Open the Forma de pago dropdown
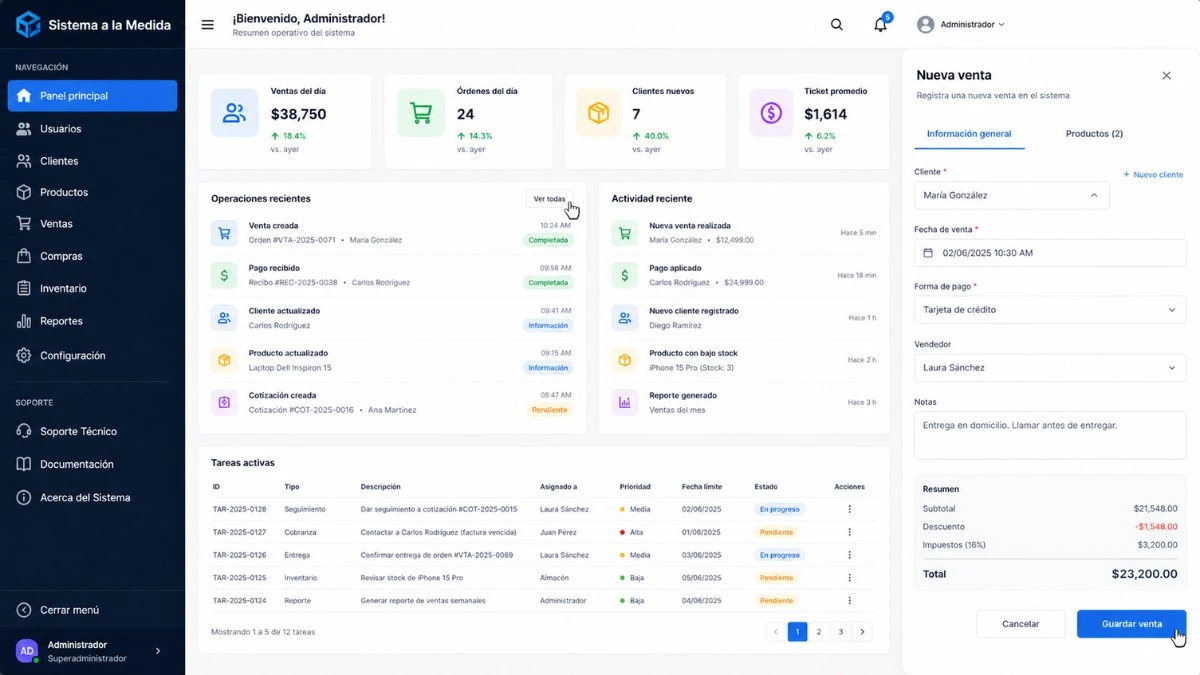Screen dimensions: 1200x675 coord(1049,310)
